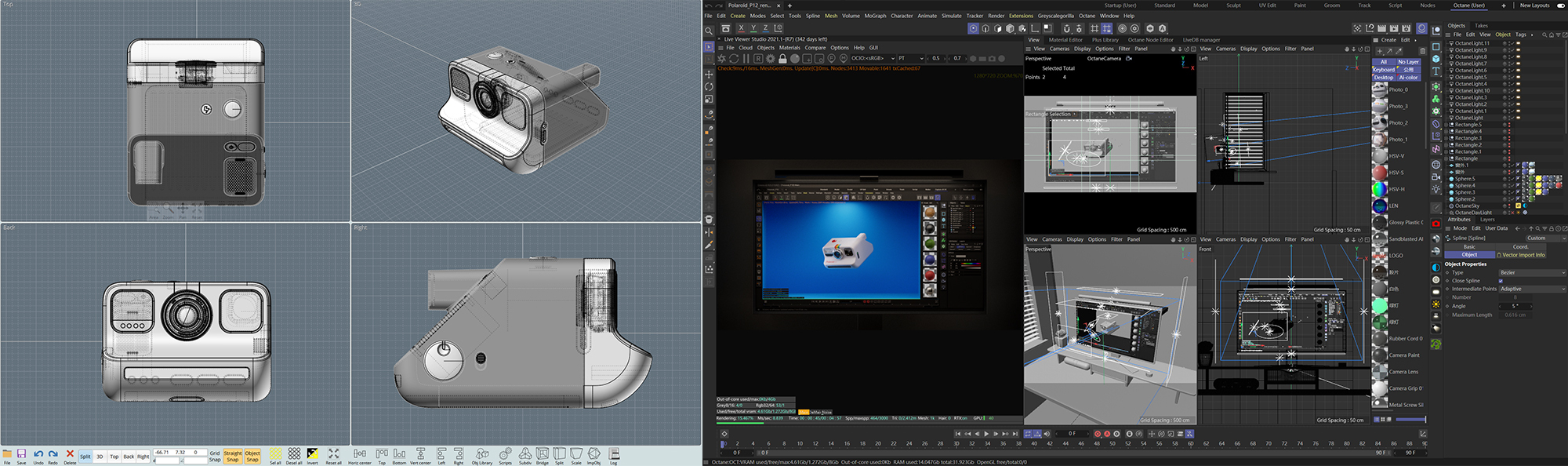This screenshot has width=1568, height=466.
Task: Open the spline Type Bezier dropdown
Action: tap(1532, 273)
